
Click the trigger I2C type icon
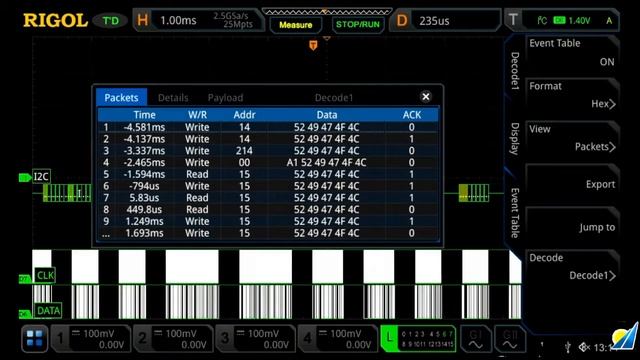(x=542, y=20)
